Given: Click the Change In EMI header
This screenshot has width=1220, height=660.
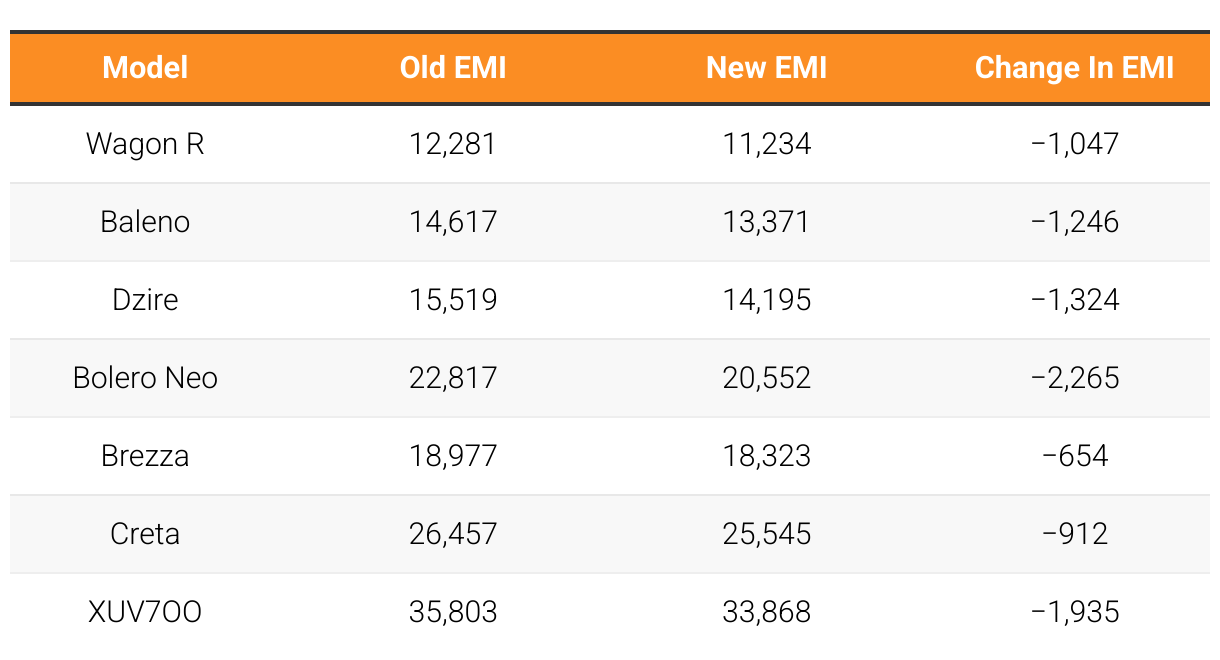Looking at the screenshot, I should (1075, 68).
